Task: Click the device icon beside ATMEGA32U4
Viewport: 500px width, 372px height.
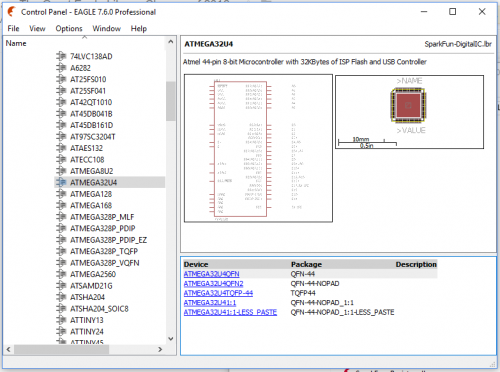Action: [61, 182]
